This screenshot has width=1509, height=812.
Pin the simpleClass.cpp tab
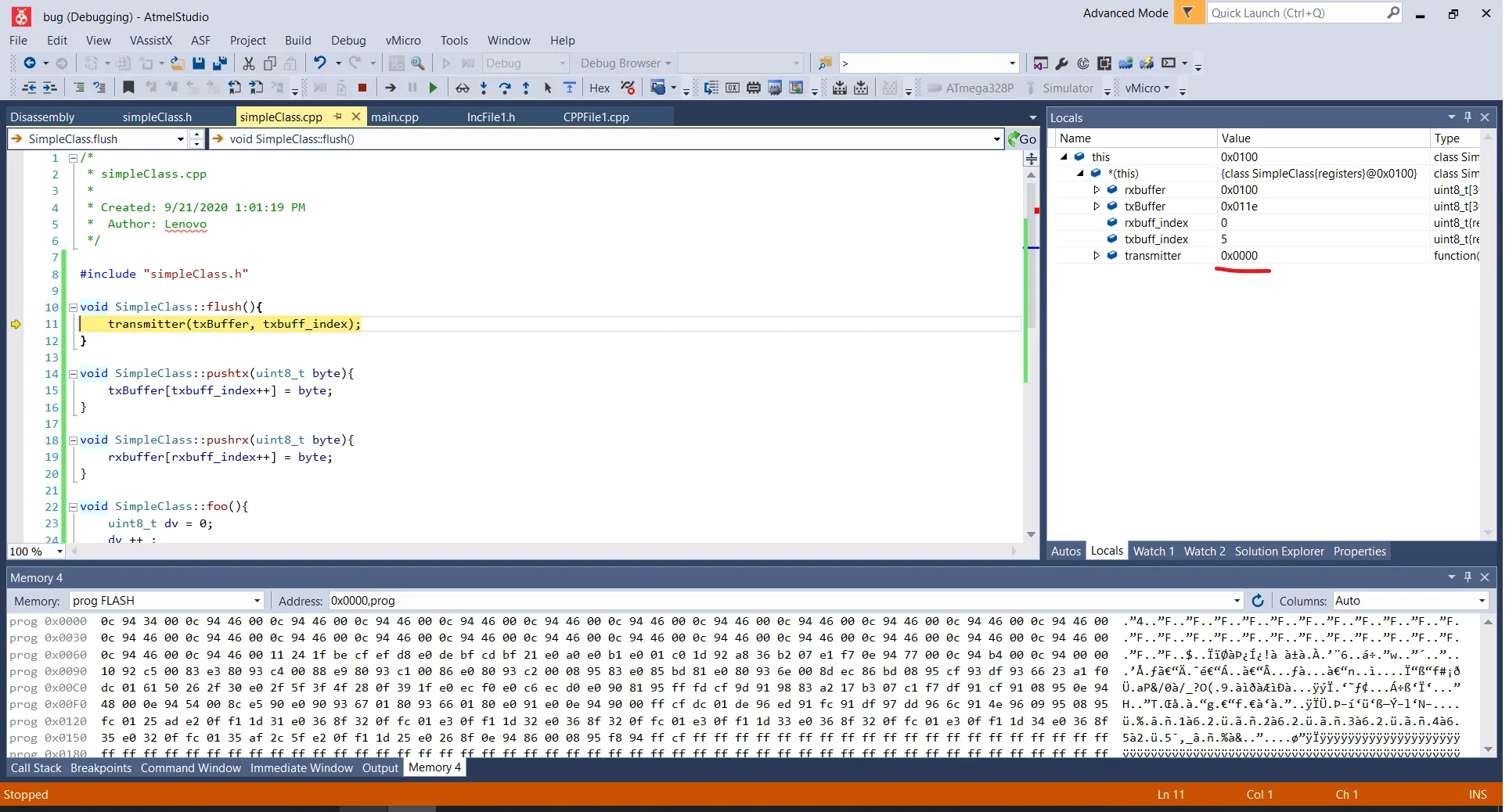tap(337, 116)
